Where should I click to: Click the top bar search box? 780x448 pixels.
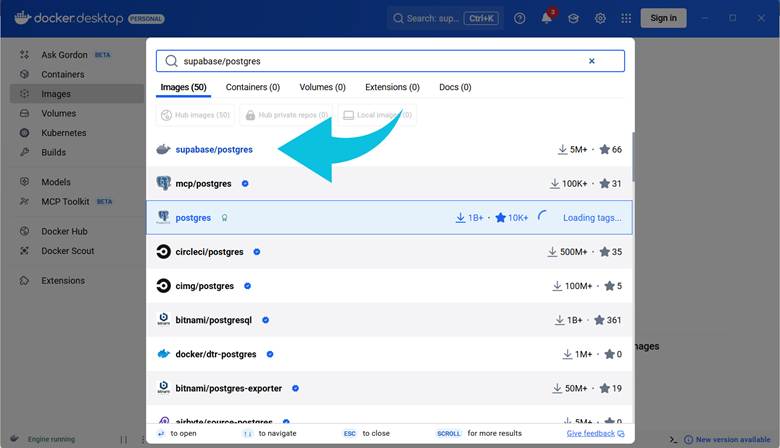point(445,18)
